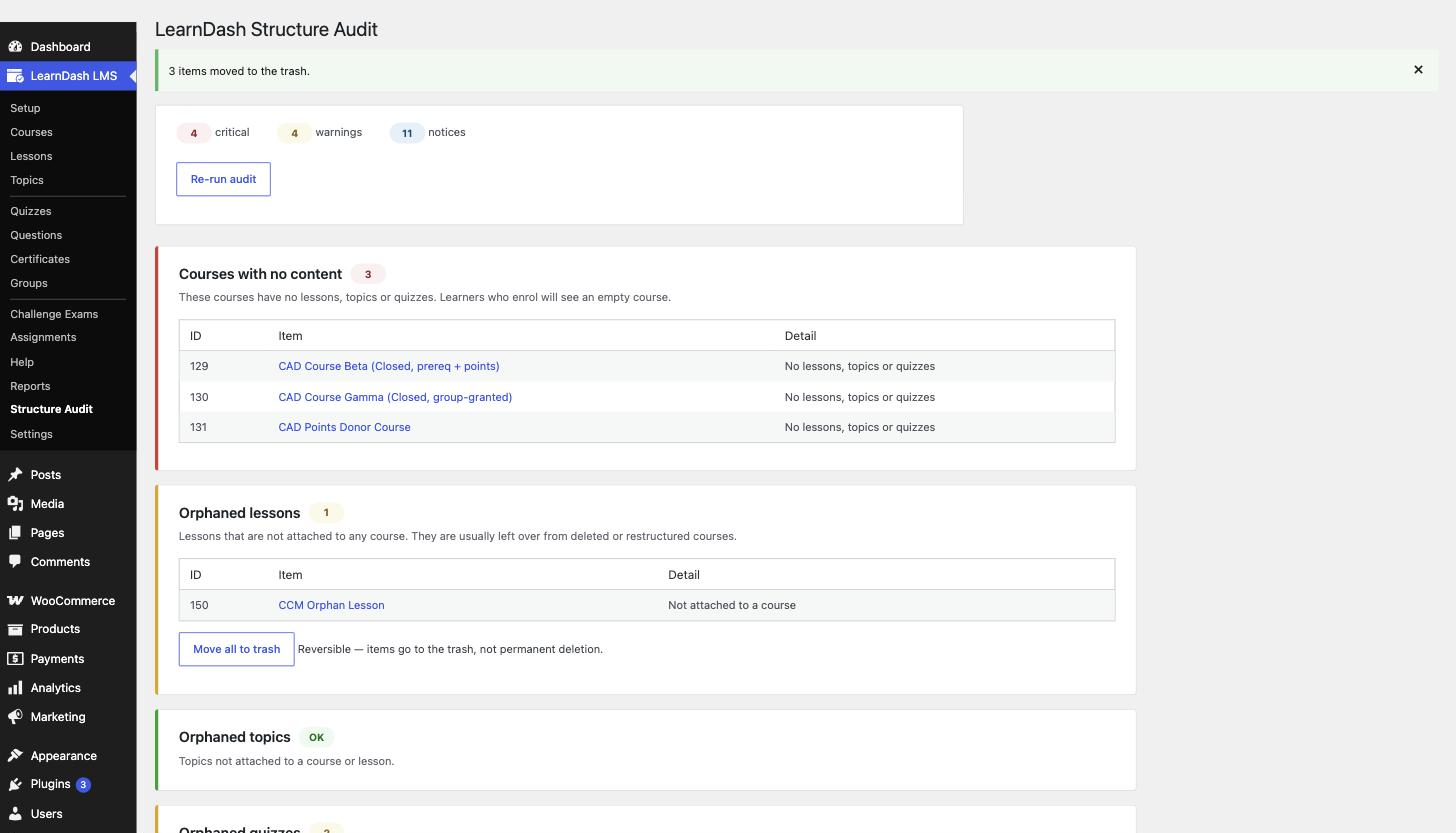1456x833 pixels.
Task: Click the Payments dollar icon
Action: point(15,659)
